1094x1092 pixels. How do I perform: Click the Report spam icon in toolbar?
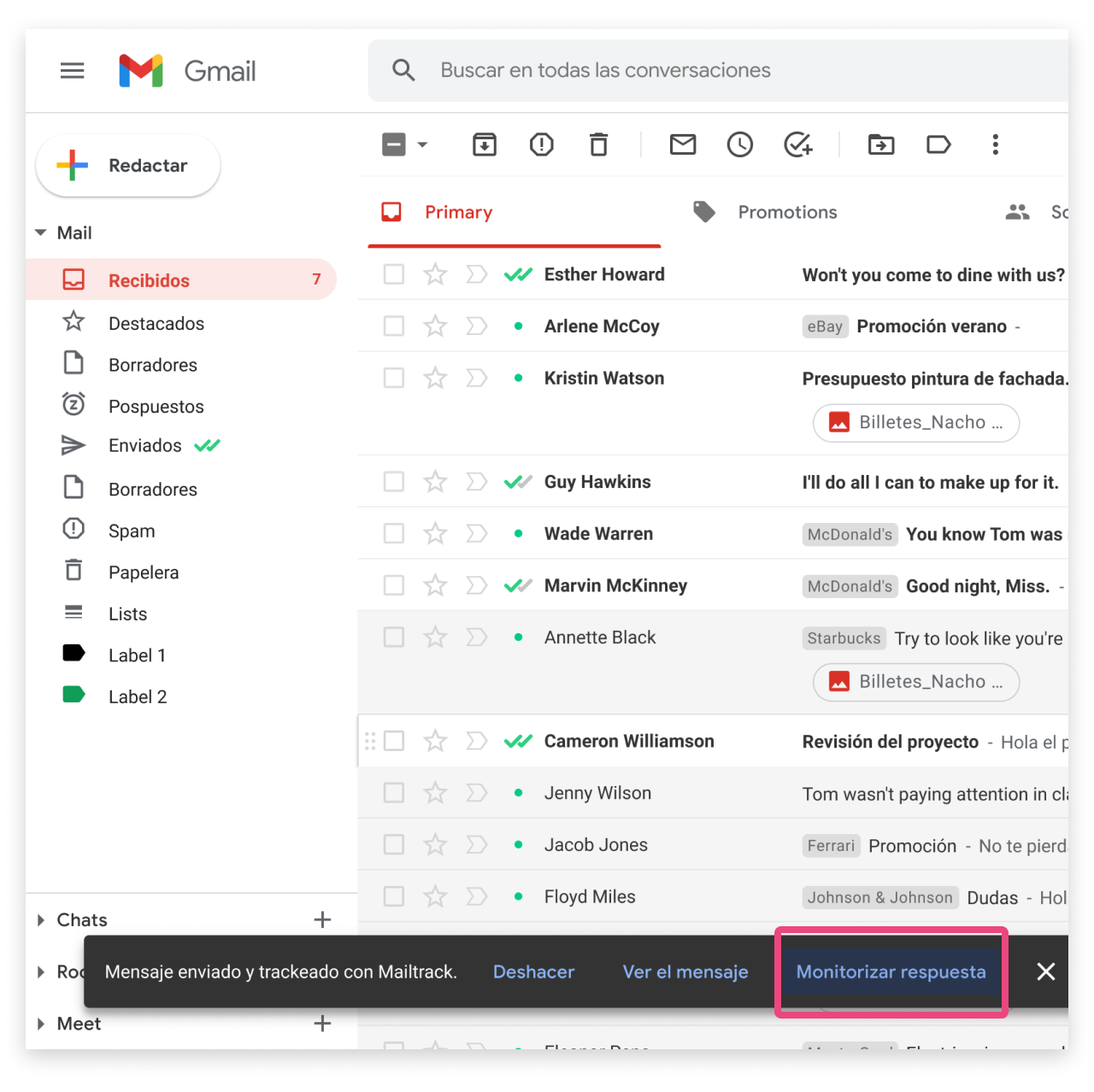(x=541, y=144)
